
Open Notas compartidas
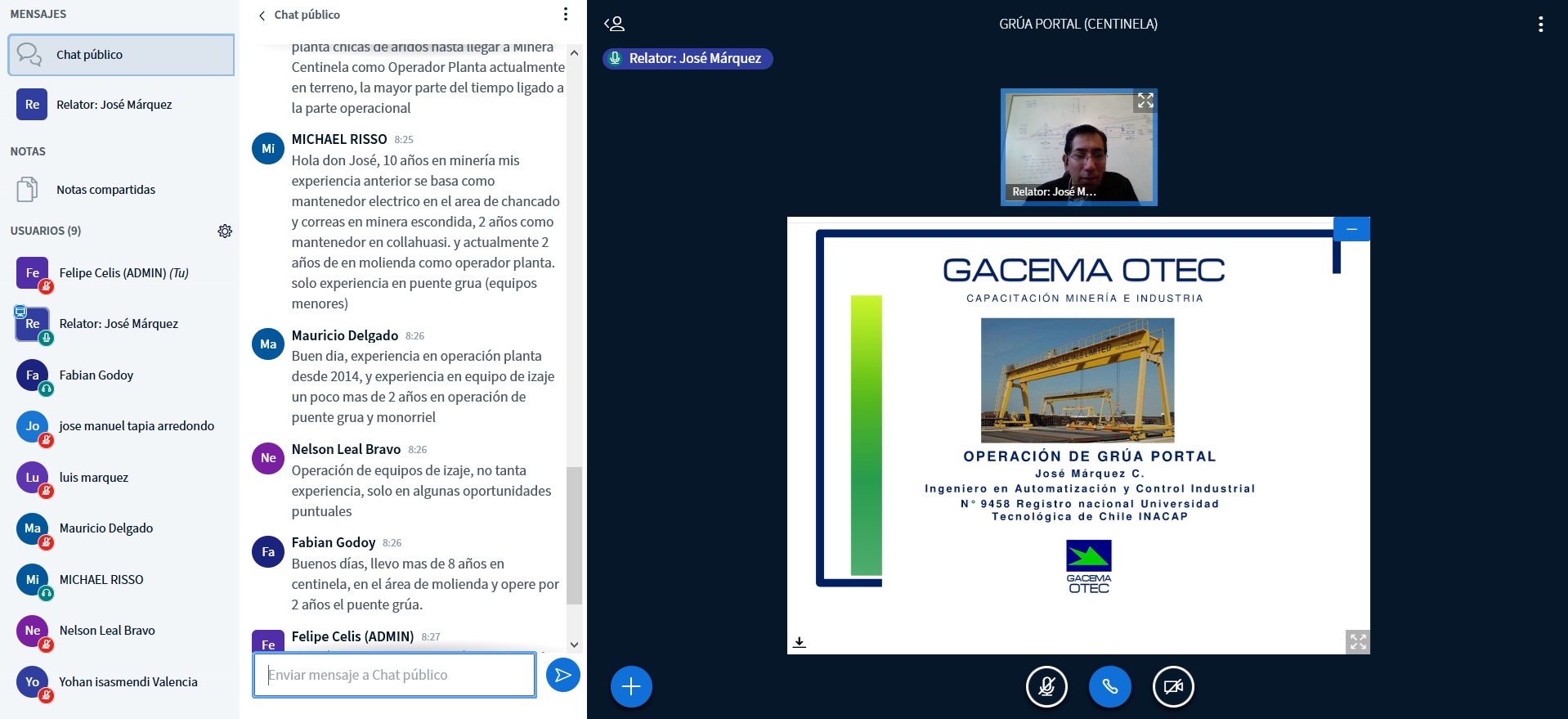121,190
